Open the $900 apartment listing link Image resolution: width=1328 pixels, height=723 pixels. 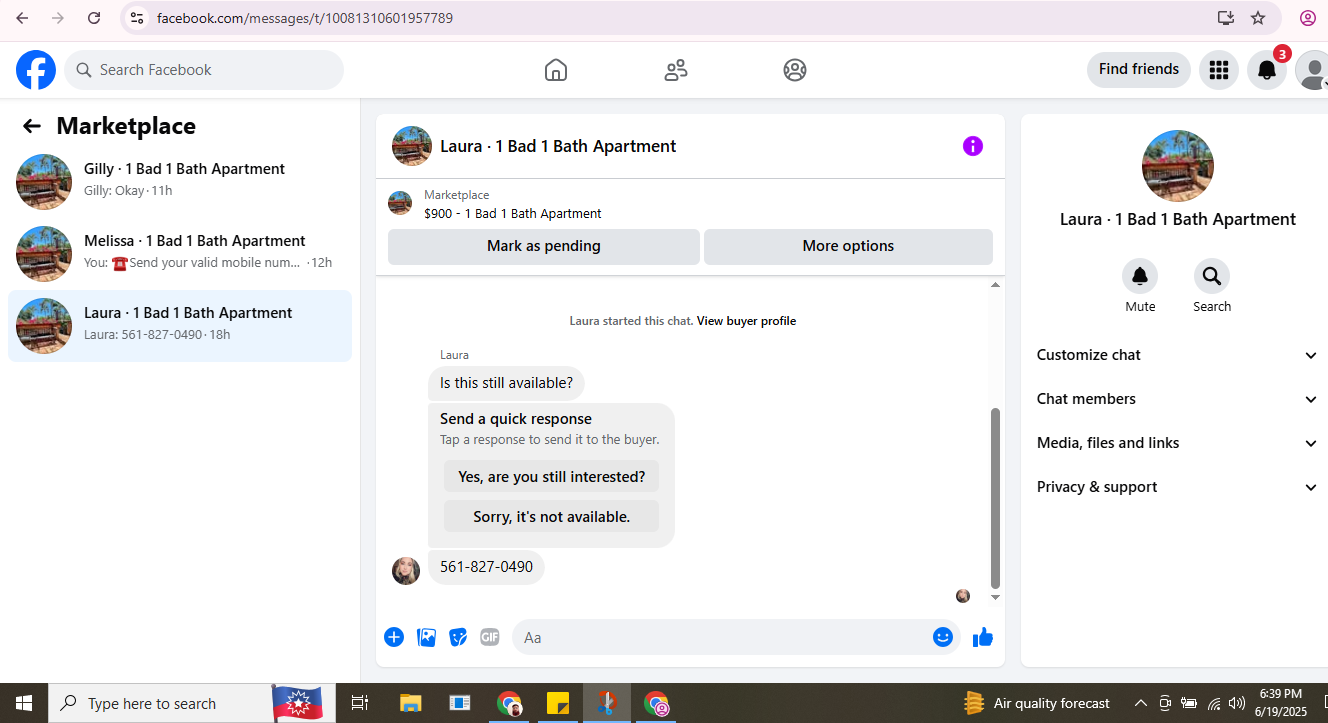(x=513, y=213)
